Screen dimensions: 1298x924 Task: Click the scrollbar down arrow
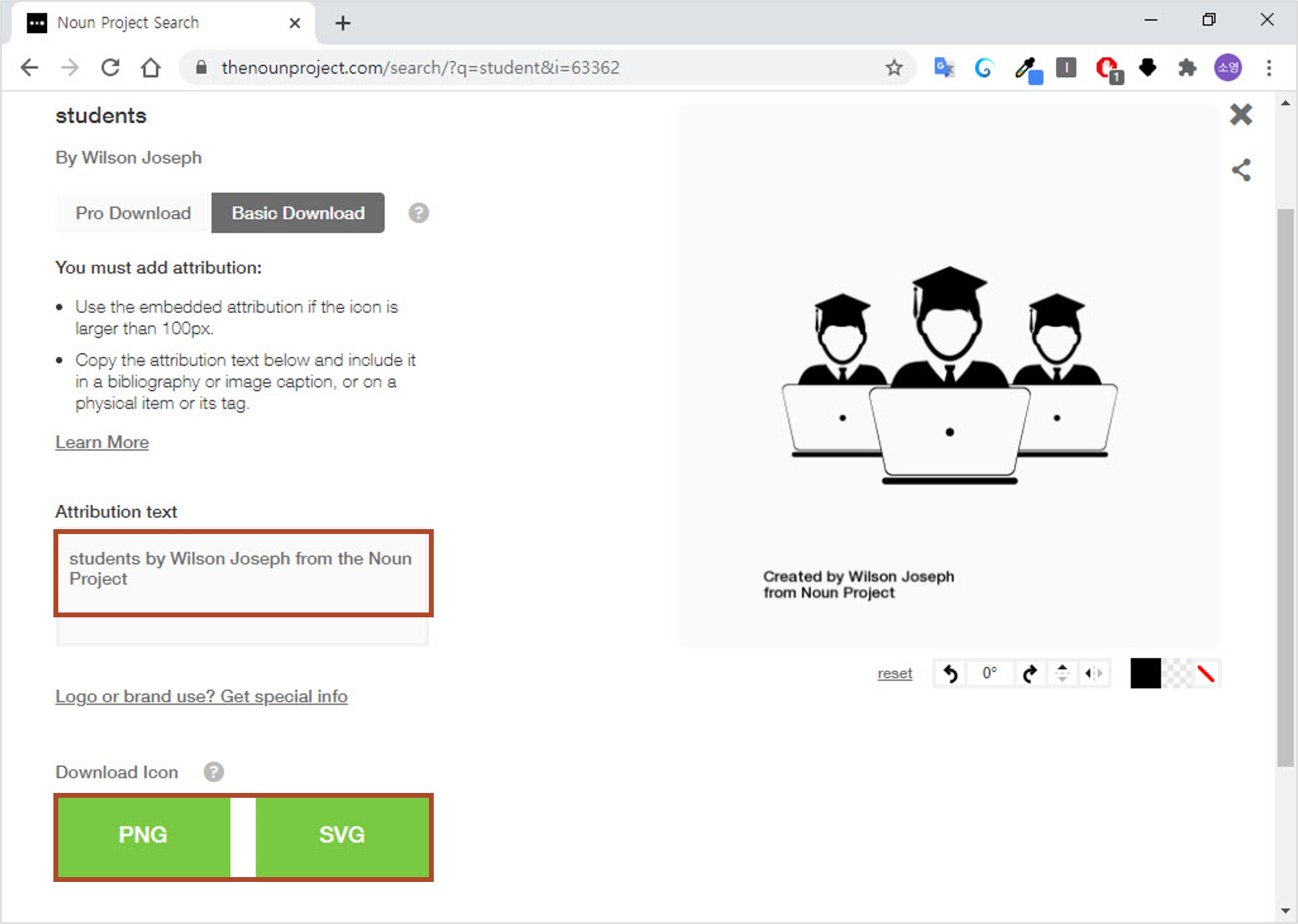(1286, 911)
